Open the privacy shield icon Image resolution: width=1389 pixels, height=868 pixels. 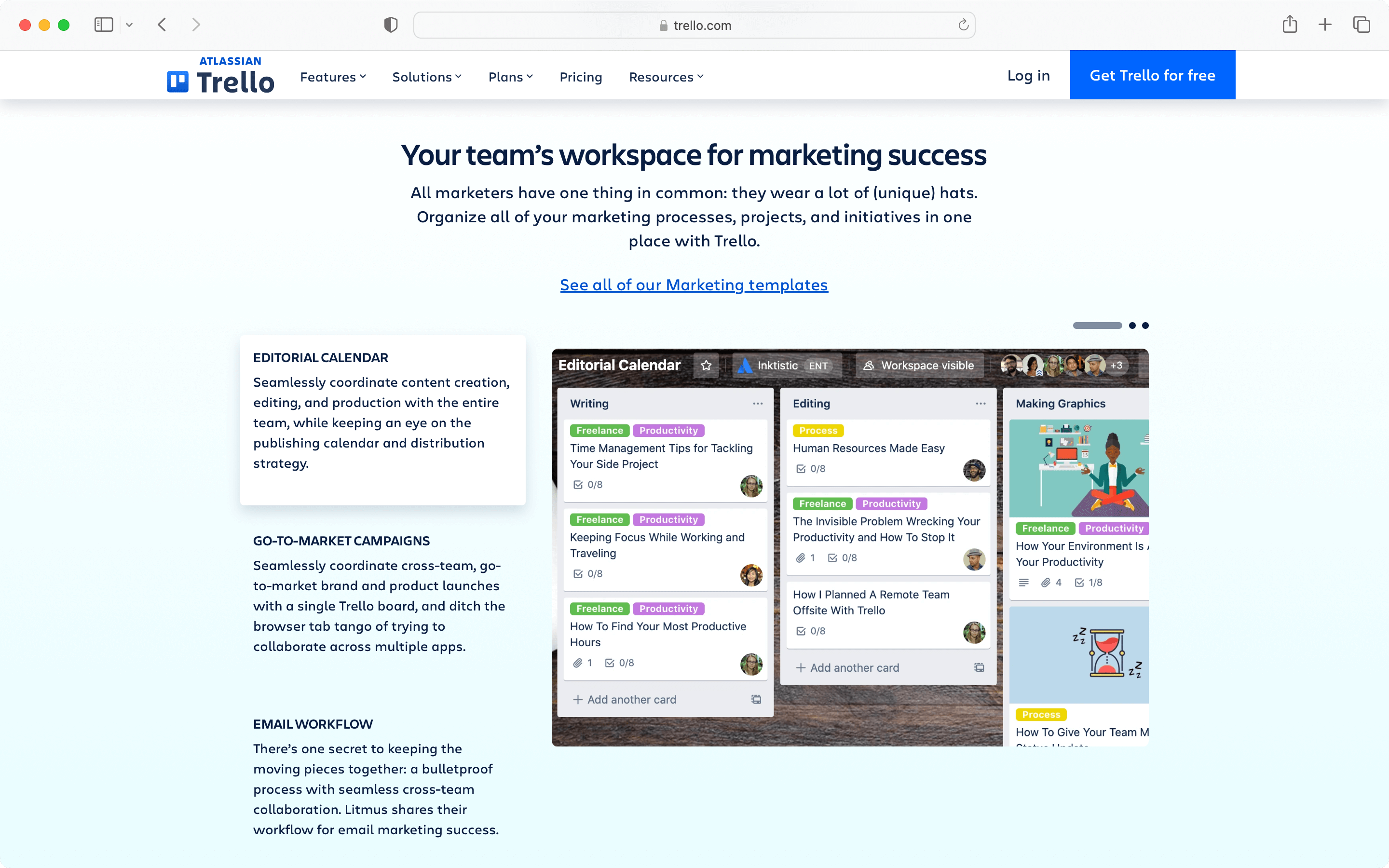(x=391, y=25)
